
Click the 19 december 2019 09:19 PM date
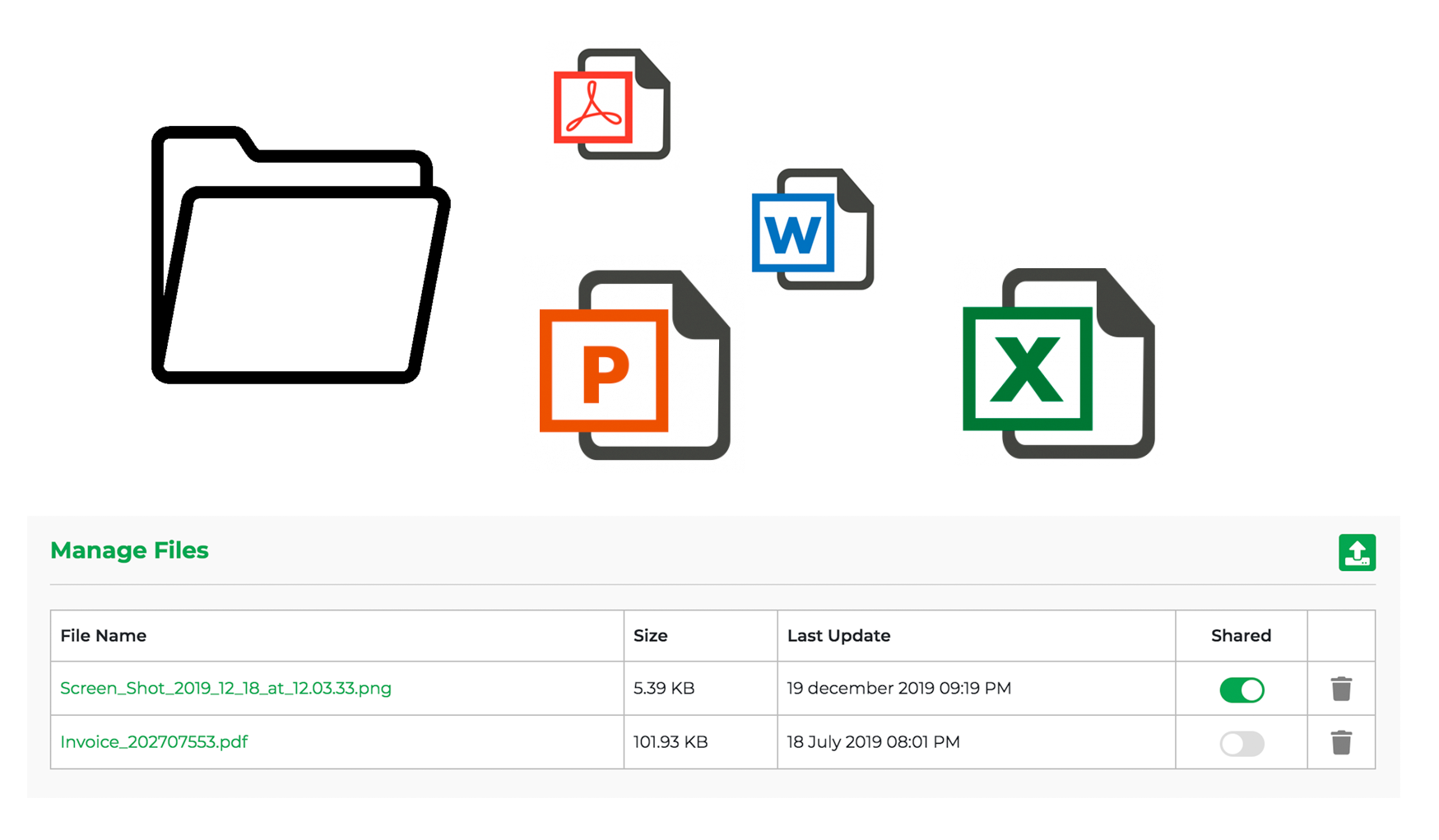(898, 688)
